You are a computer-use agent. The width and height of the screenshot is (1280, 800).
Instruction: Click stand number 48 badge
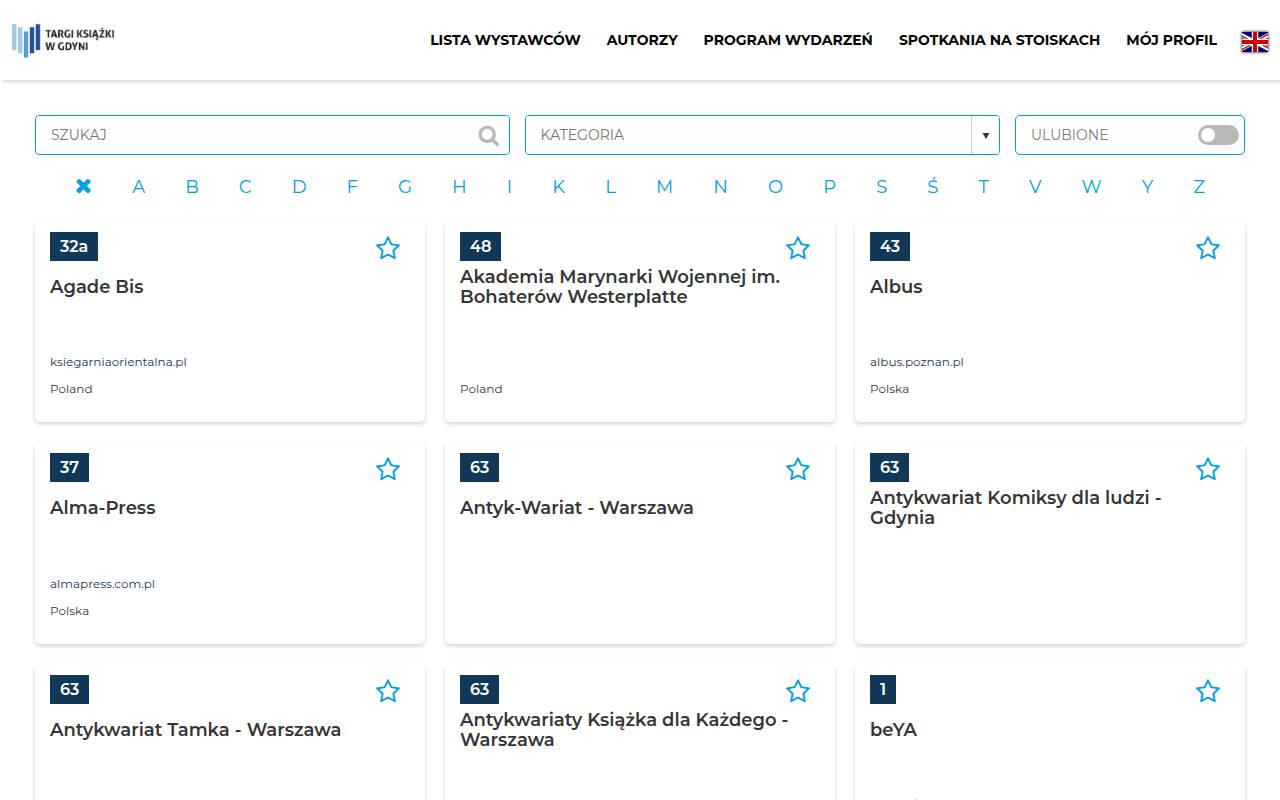(x=480, y=246)
